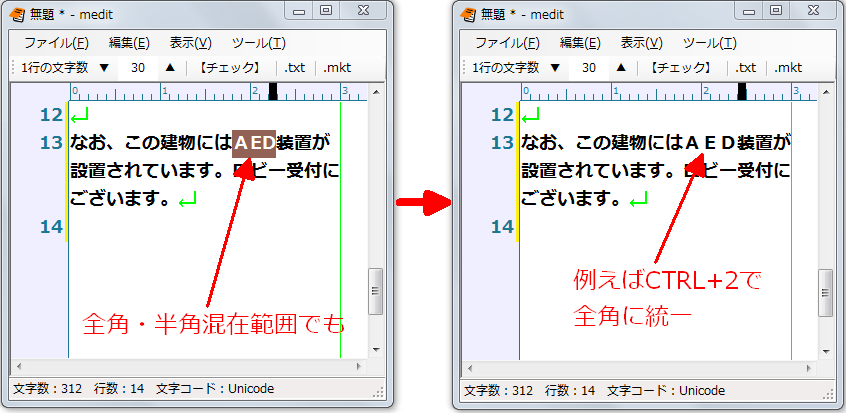This screenshot has width=846, height=413.
Task: Open 編集 menu in left medit window
Action: [129, 43]
